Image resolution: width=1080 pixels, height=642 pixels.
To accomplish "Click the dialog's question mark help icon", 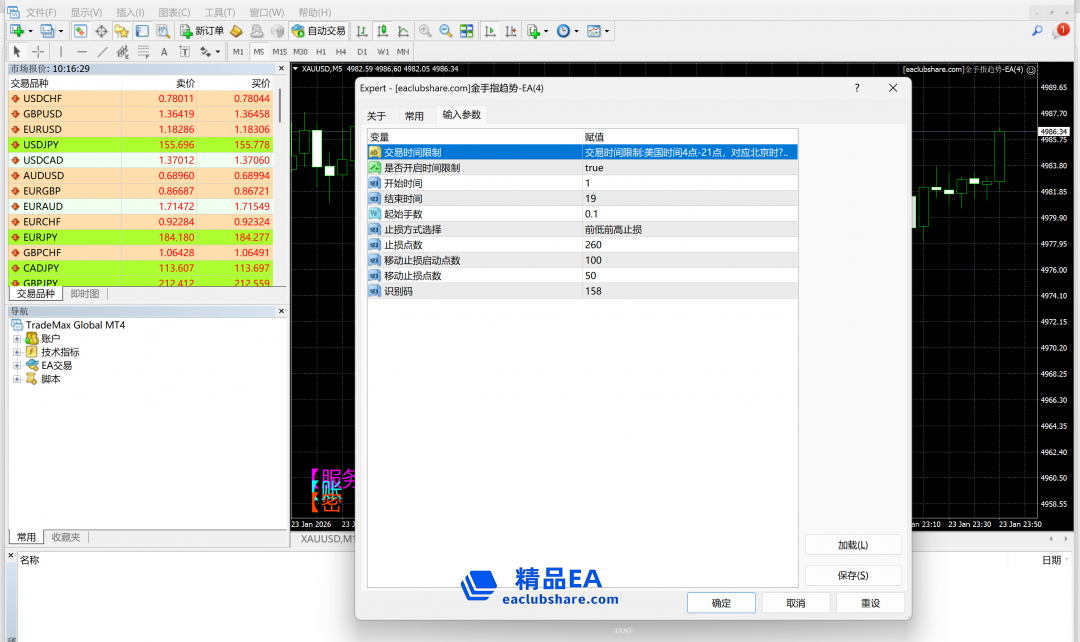I will point(857,88).
